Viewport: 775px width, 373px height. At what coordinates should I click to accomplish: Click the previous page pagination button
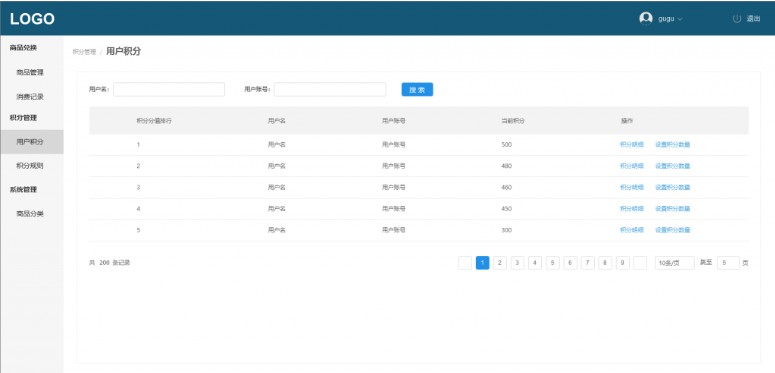(x=465, y=263)
